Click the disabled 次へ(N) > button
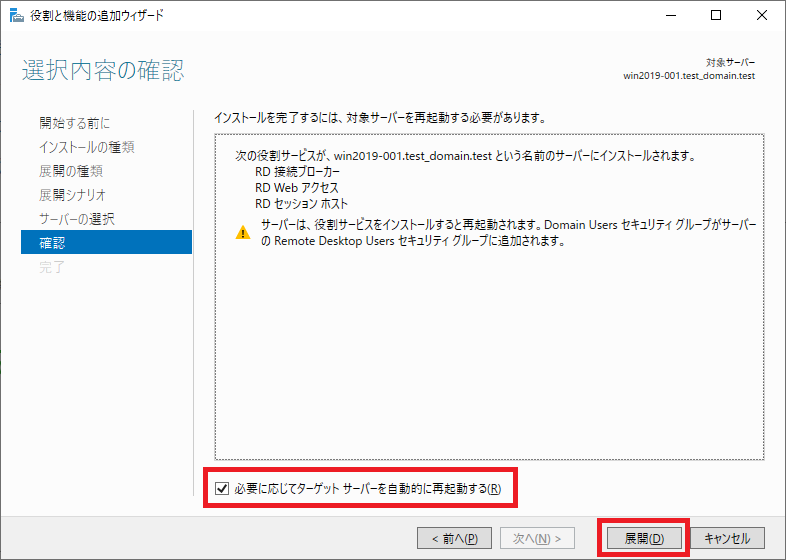This screenshot has width=786, height=560. click(x=537, y=538)
